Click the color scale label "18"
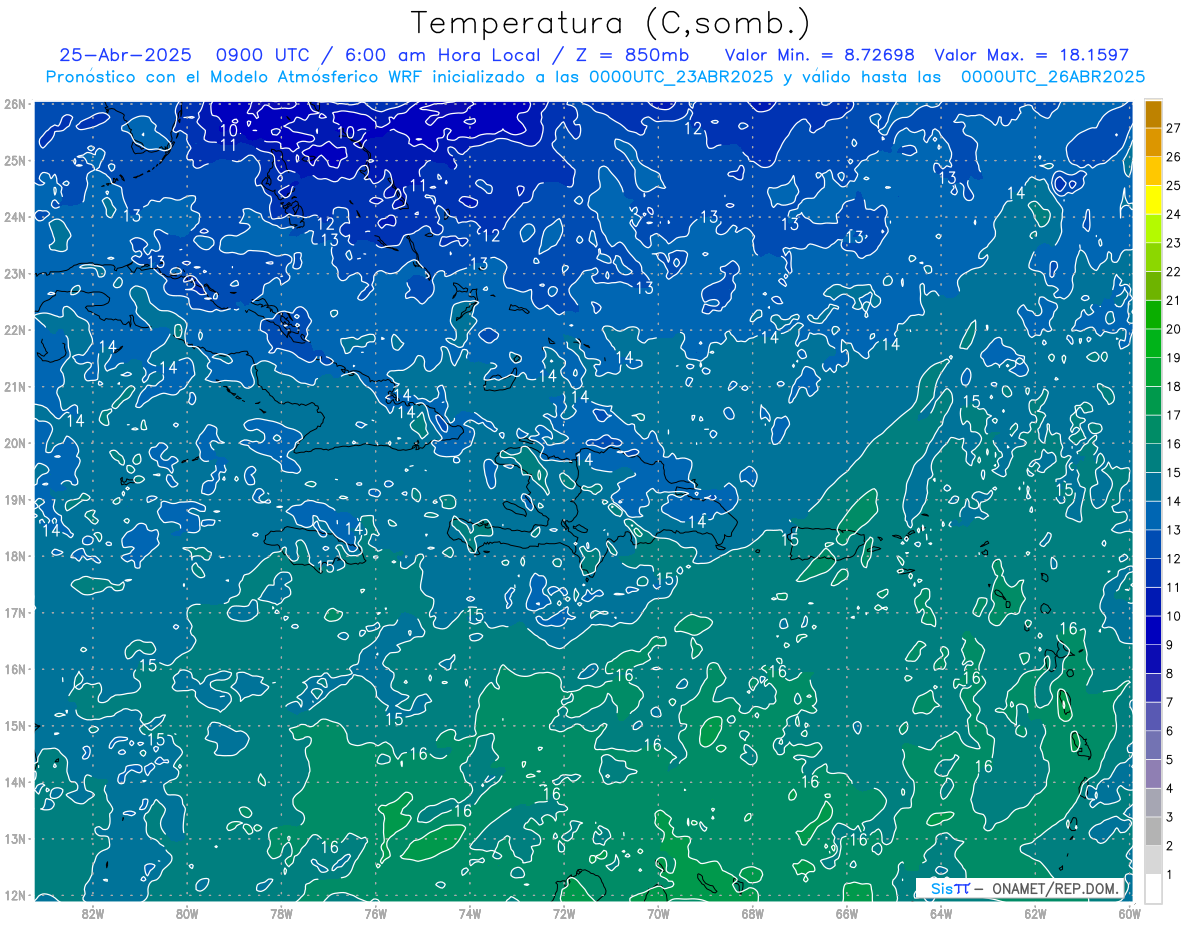Viewport: 1200px width, 927px height. coord(1174,386)
